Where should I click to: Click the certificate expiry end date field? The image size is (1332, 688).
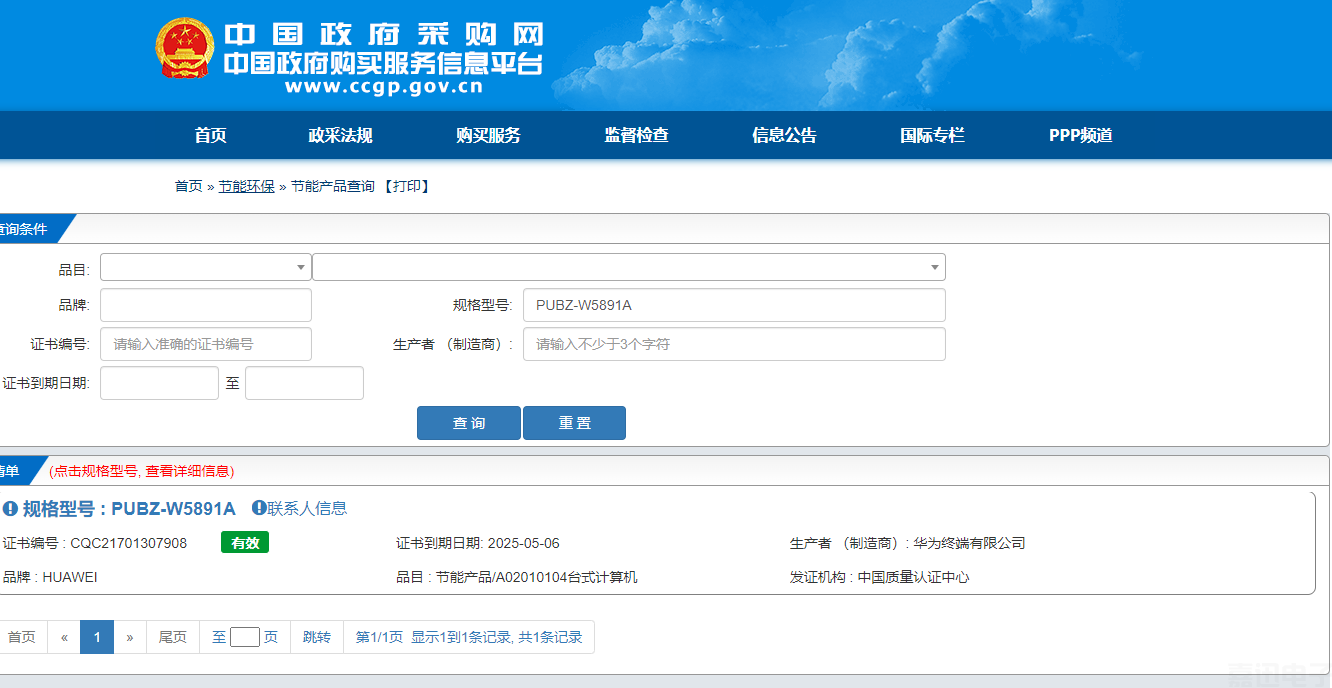(304, 383)
